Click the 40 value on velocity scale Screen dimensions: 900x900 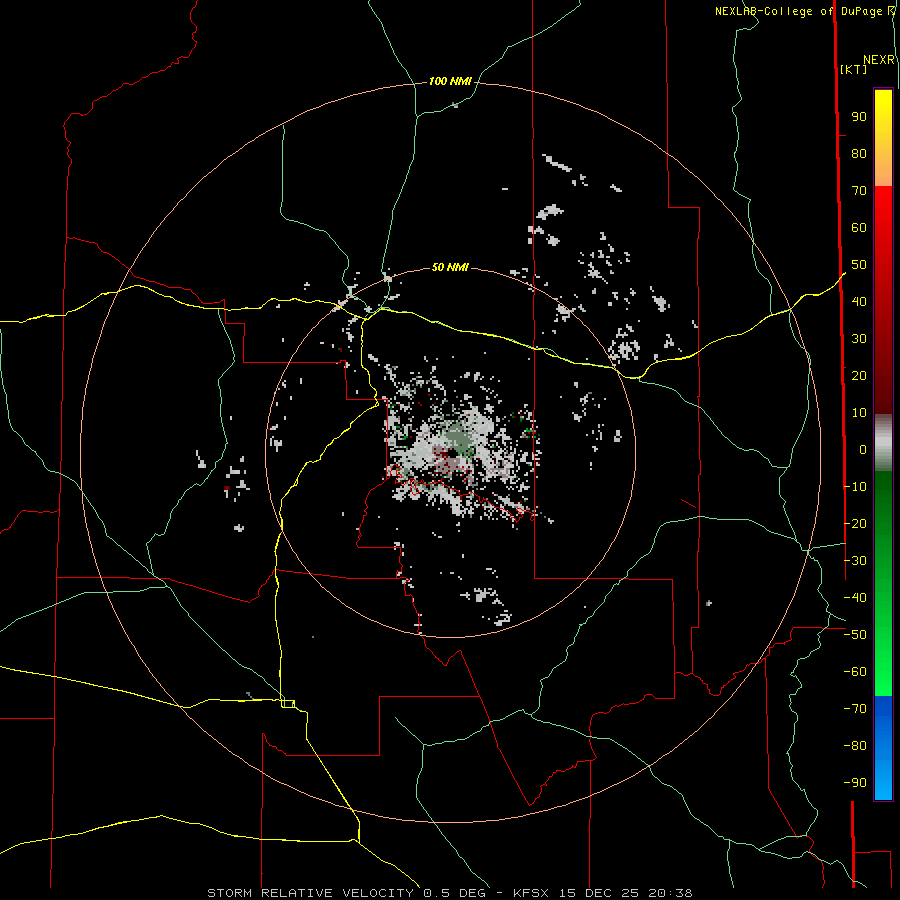point(859,302)
